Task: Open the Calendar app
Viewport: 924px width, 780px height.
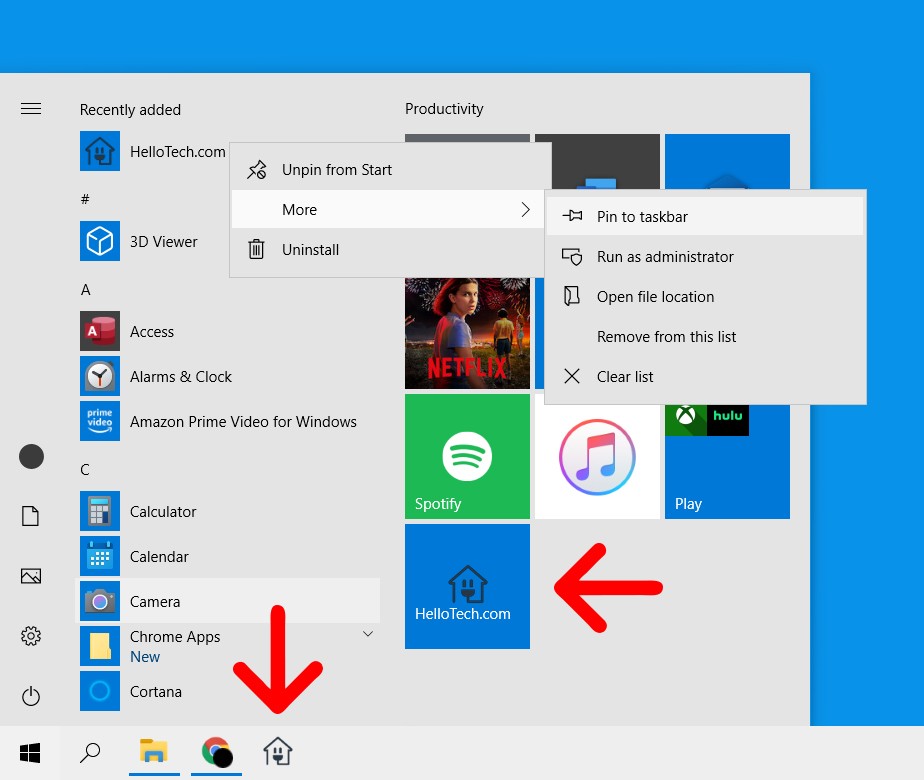Action: (135, 556)
